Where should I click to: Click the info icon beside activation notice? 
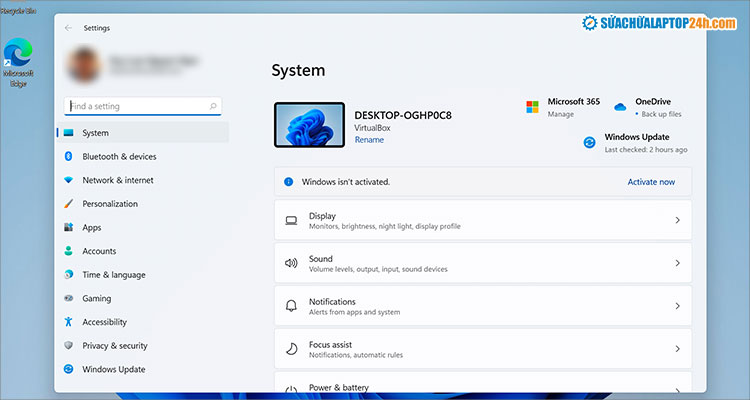pos(288,182)
